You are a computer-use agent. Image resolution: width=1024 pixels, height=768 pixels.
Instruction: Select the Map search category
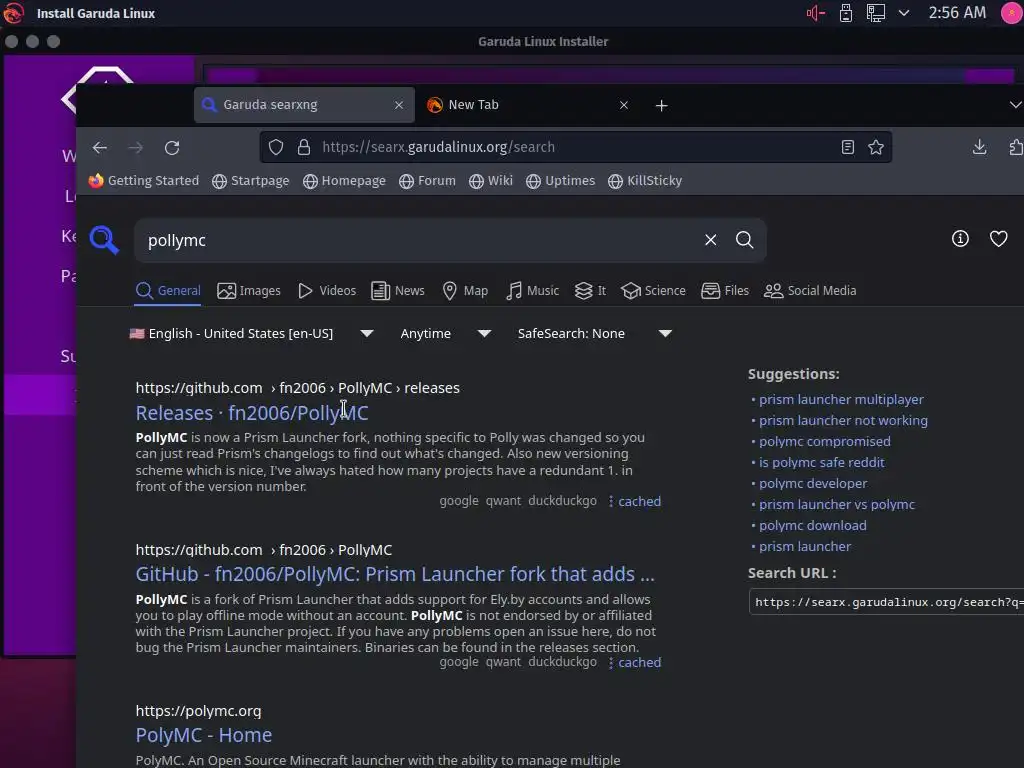(465, 291)
